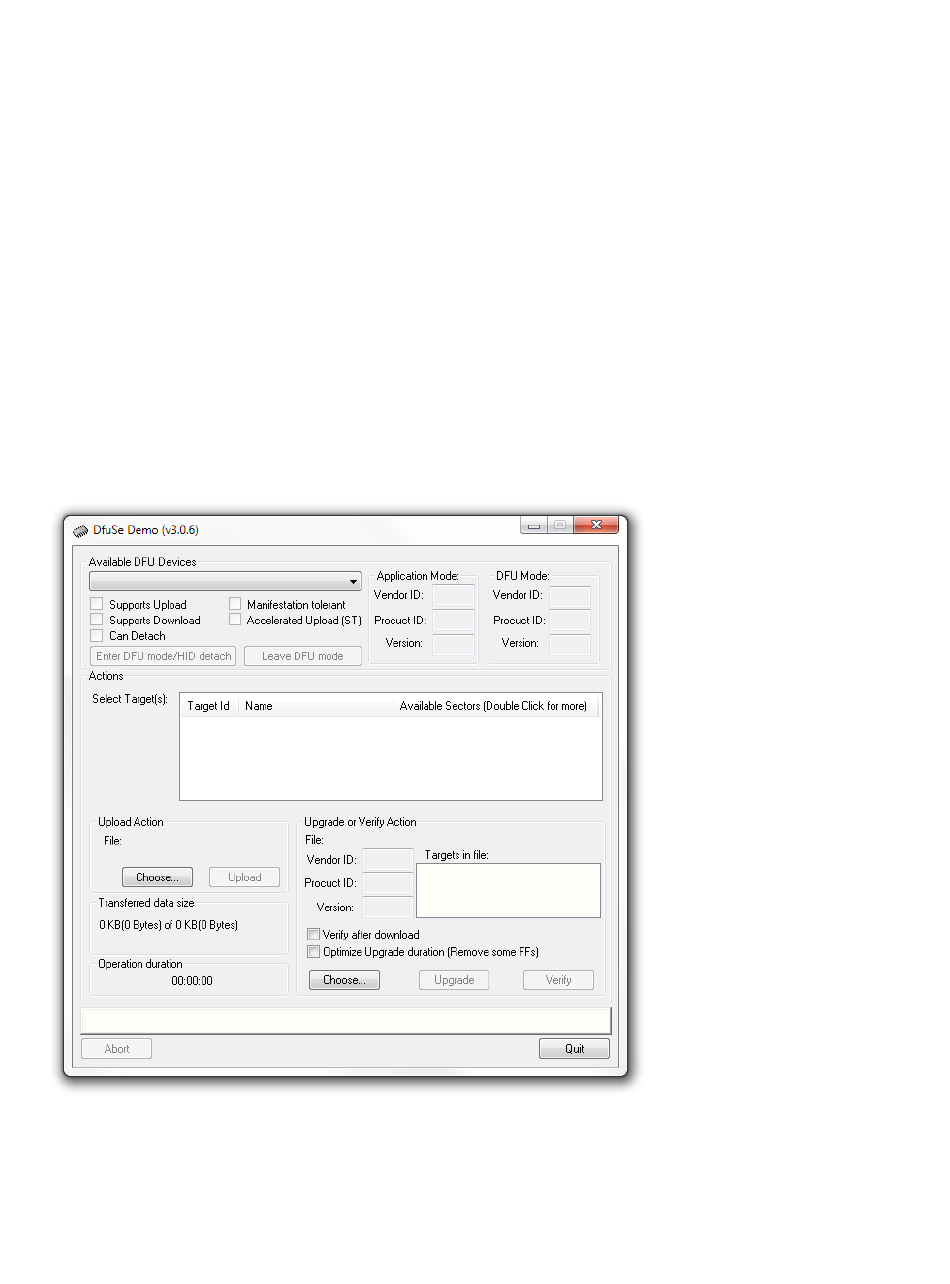Screen dimensions: 950x1284
Task: Click the Abort button
Action: click(117, 1049)
